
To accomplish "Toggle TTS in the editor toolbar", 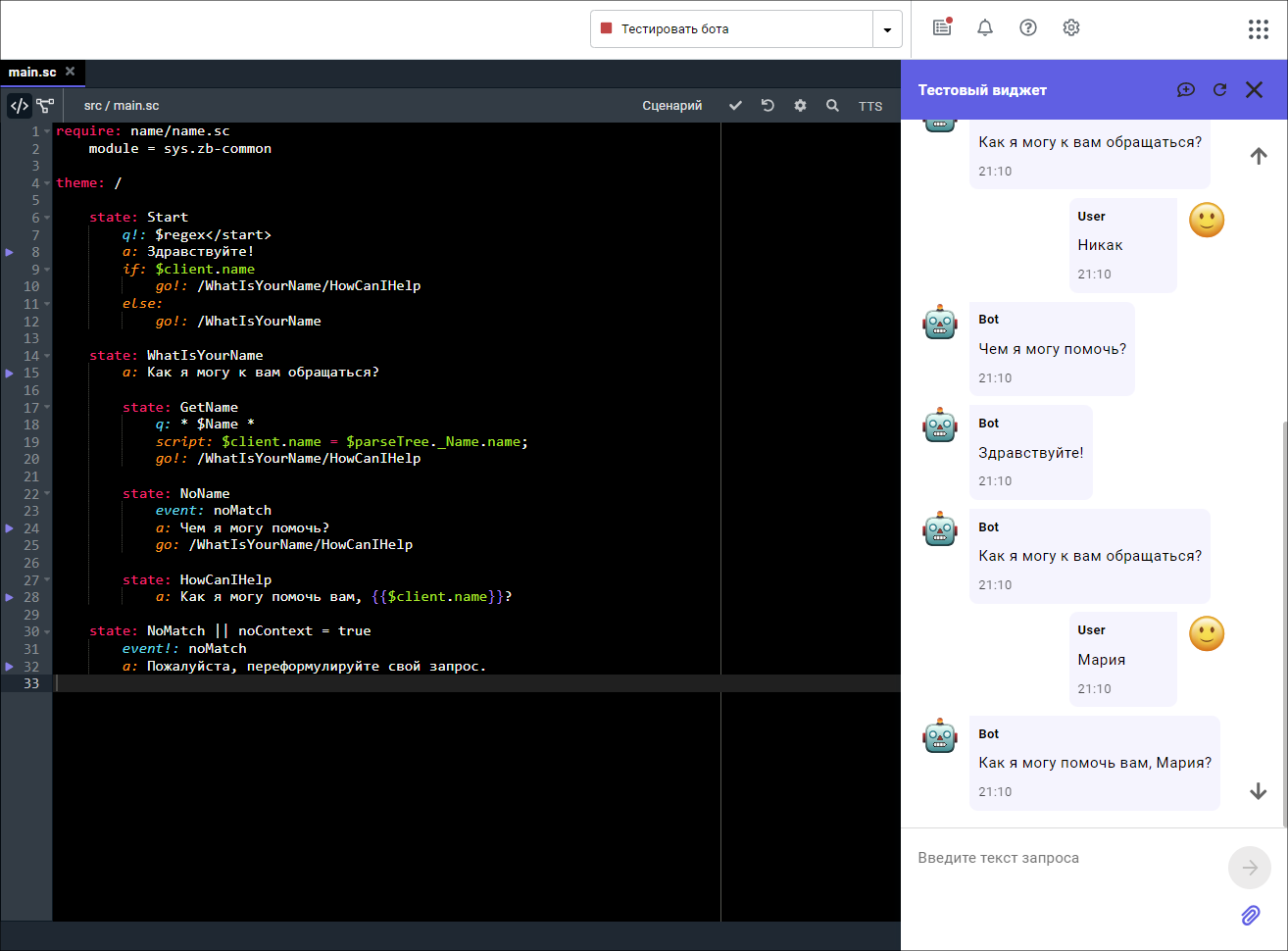I will 870,106.
